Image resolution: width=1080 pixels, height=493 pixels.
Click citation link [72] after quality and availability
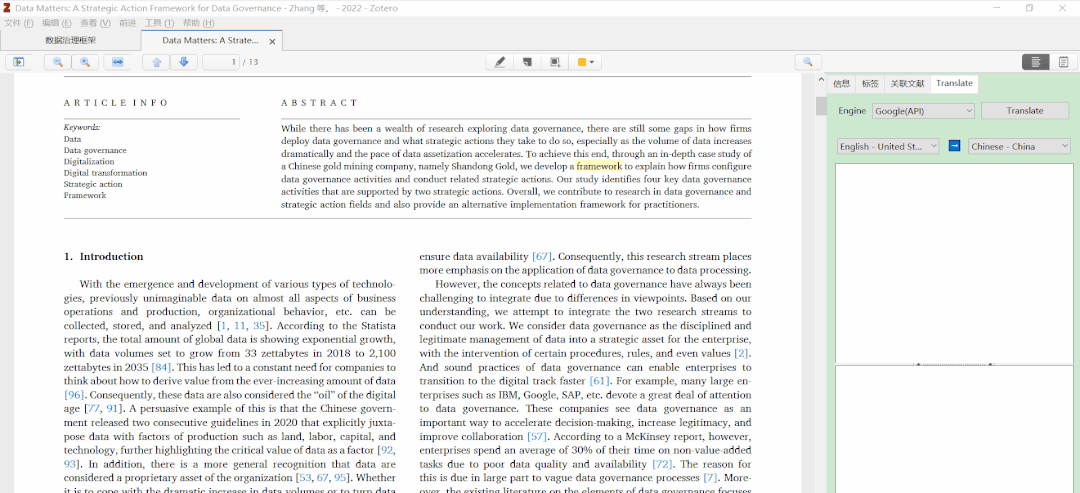(662, 463)
